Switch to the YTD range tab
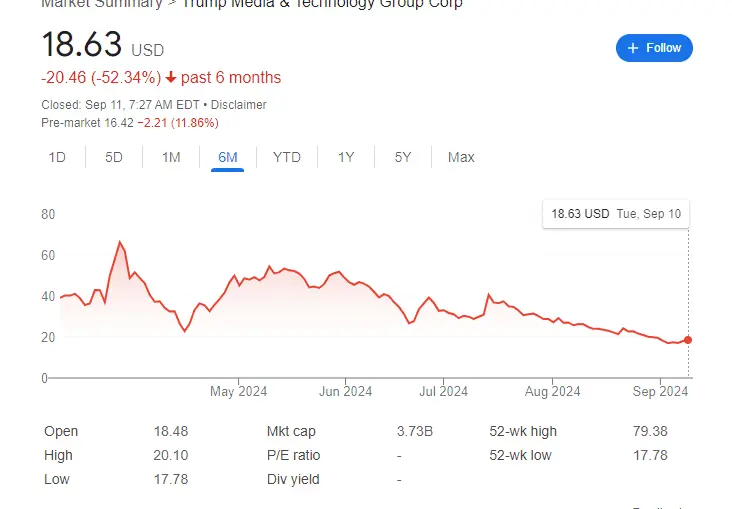The width and height of the screenshot is (732, 509). pyautogui.click(x=287, y=157)
